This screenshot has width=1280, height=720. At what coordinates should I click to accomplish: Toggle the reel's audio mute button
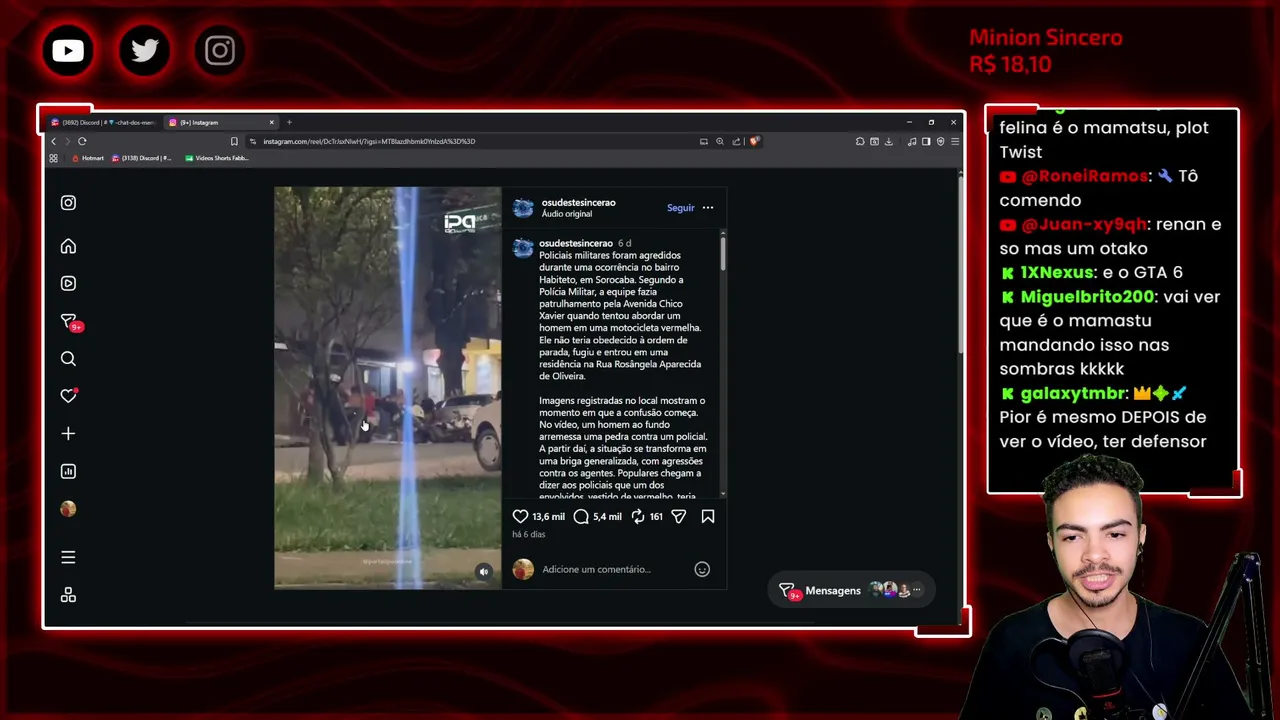point(484,572)
